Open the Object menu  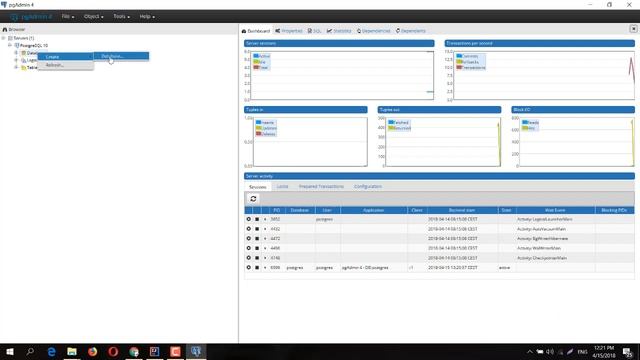tap(93, 17)
